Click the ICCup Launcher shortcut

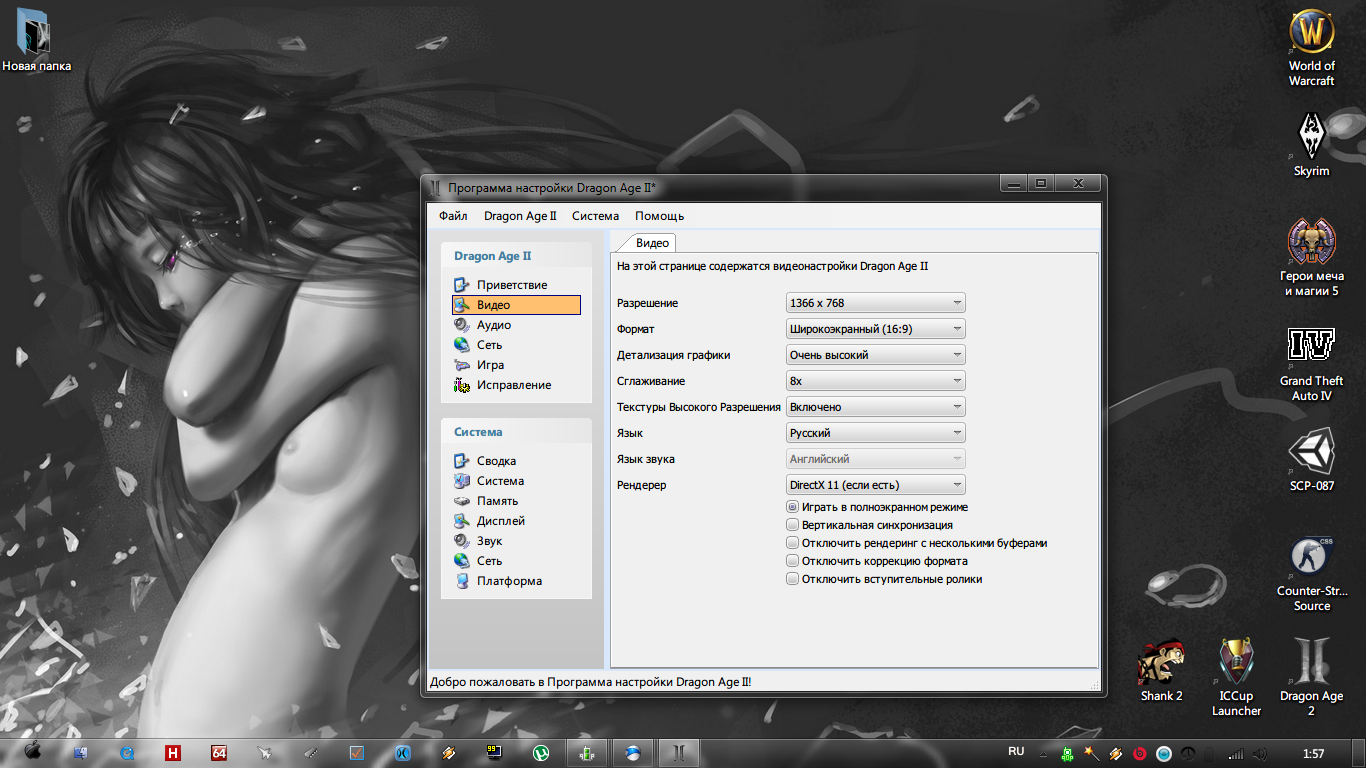(x=1236, y=677)
